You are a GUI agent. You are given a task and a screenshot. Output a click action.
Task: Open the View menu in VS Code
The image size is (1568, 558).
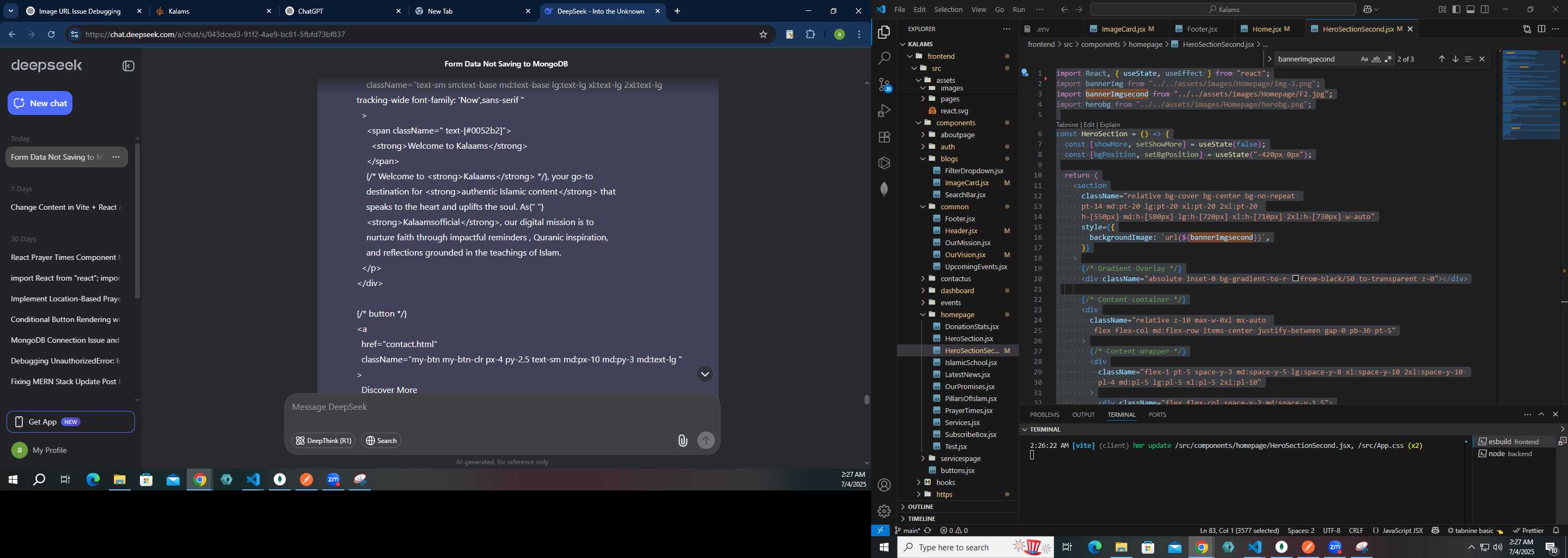pyautogui.click(x=979, y=10)
